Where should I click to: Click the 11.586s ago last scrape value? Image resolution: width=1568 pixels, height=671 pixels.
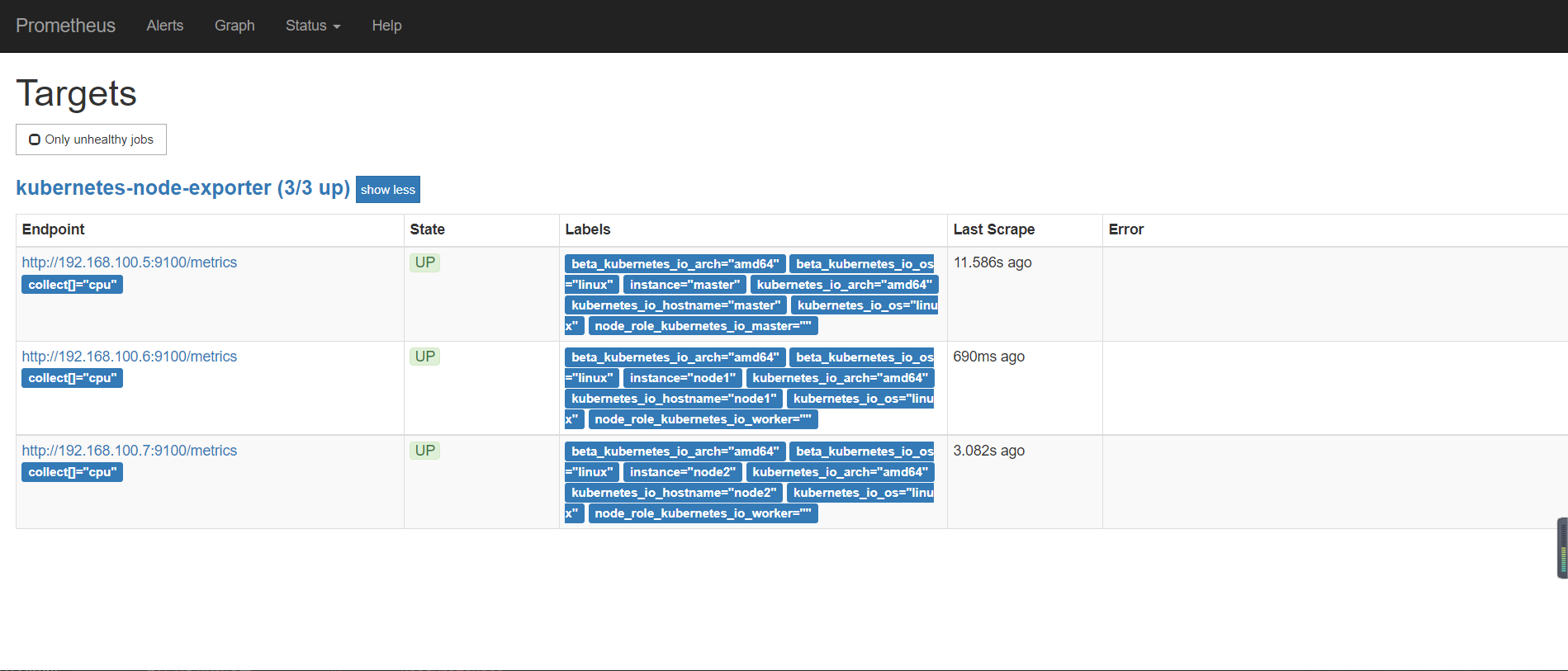point(992,262)
